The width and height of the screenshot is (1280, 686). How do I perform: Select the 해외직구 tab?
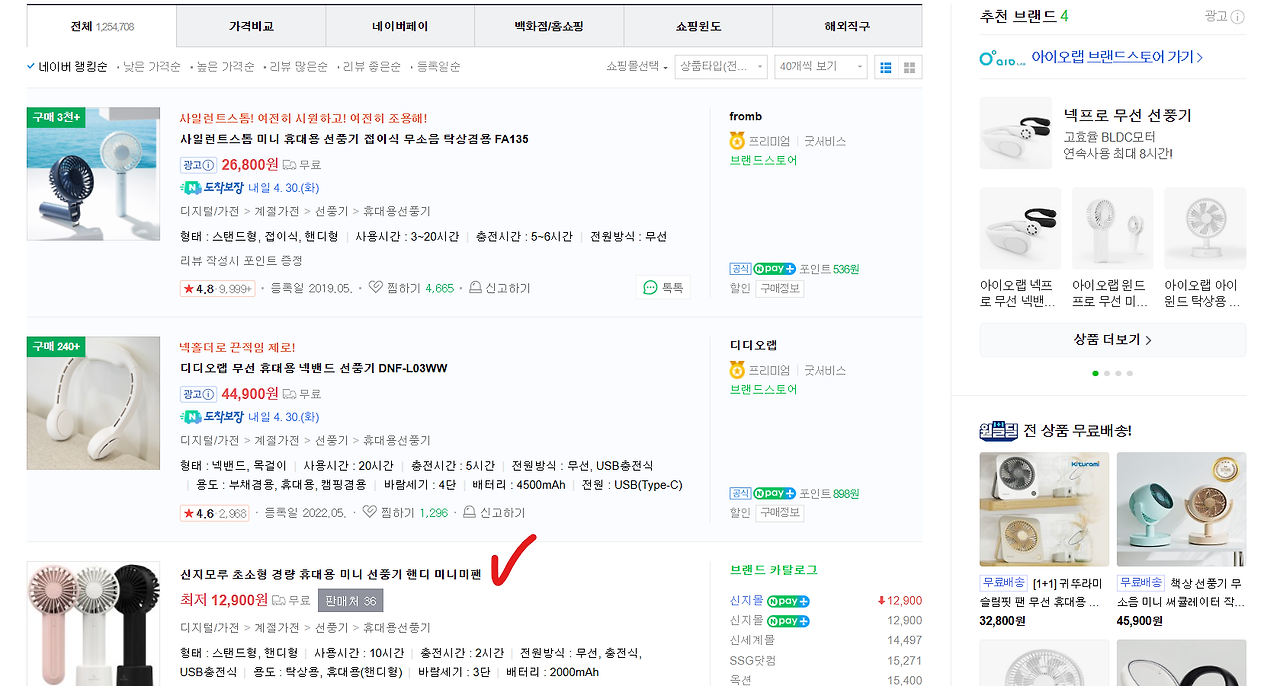[847, 26]
